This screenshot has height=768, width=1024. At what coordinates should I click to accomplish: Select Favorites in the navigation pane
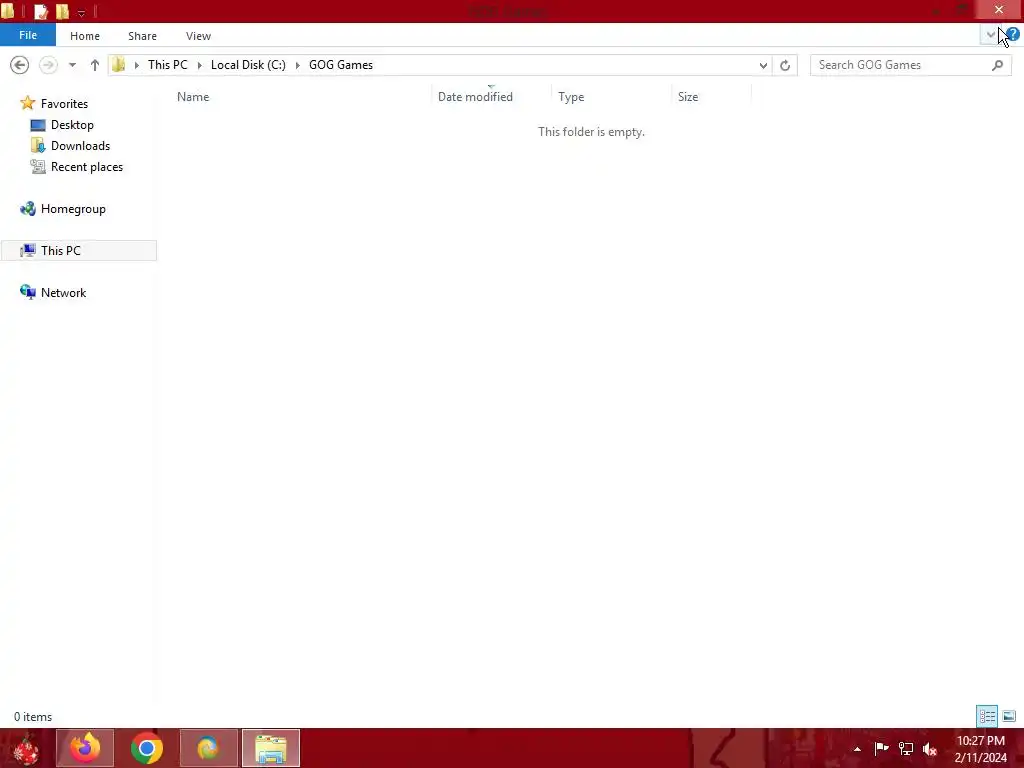pyautogui.click(x=64, y=103)
